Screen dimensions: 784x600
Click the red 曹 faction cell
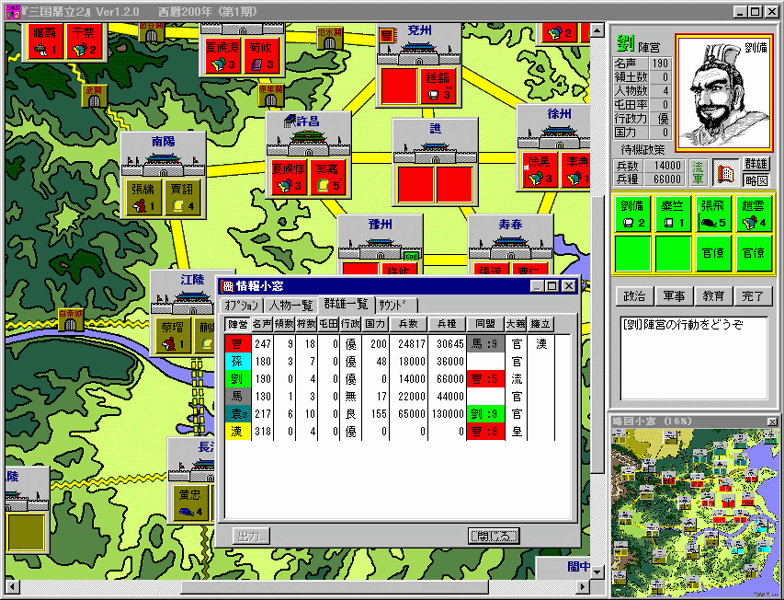pyautogui.click(x=238, y=344)
